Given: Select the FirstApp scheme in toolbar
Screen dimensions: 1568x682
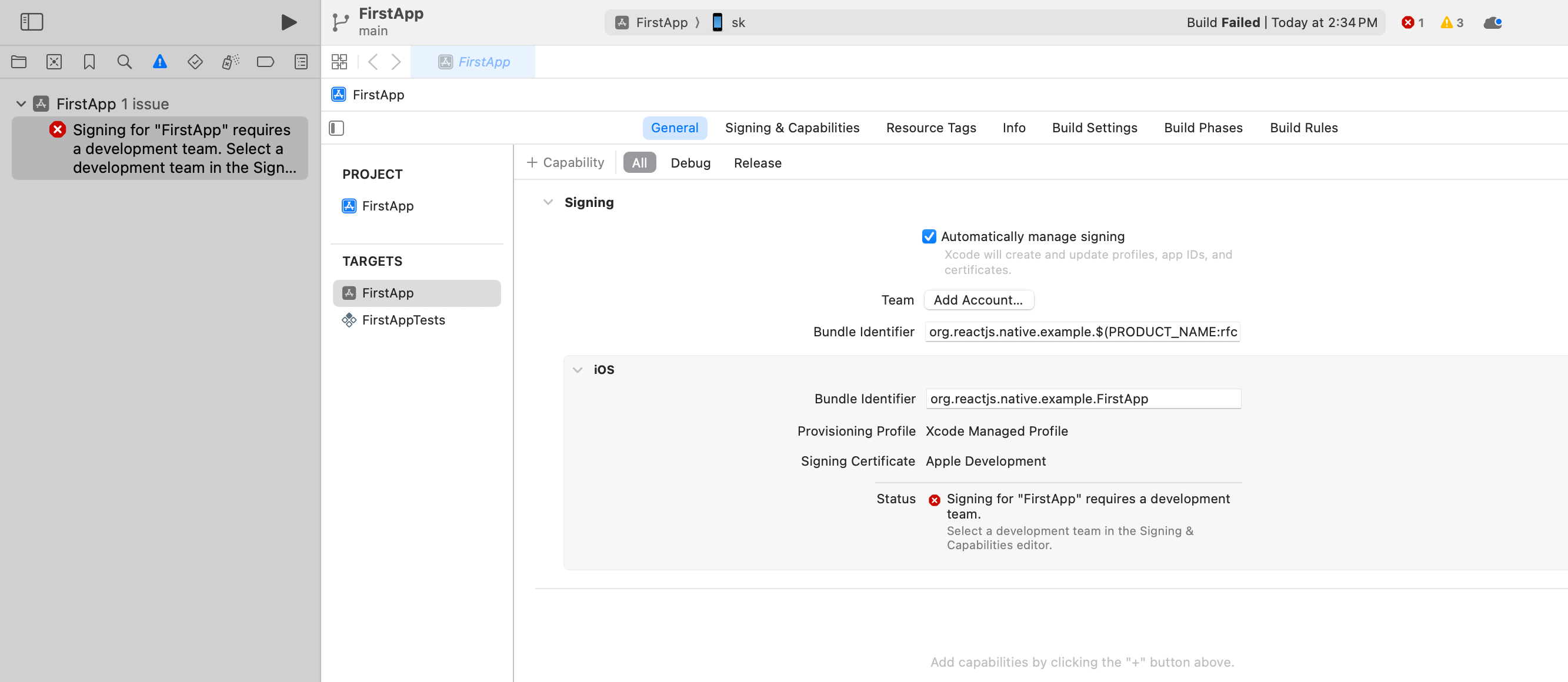Looking at the screenshot, I should tap(651, 22).
